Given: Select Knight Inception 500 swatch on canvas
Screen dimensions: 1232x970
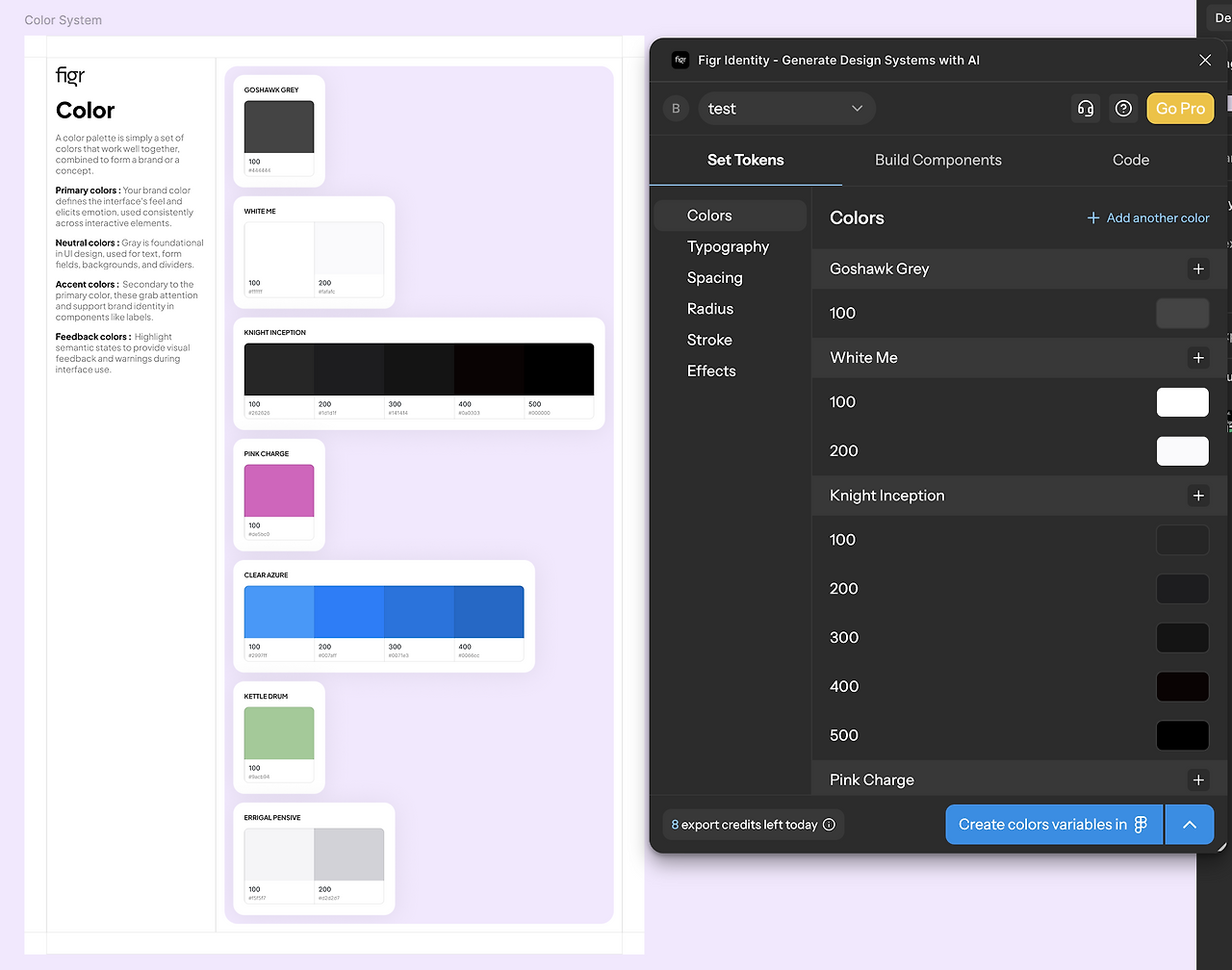Looking at the screenshot, I should tap(559, 370).
